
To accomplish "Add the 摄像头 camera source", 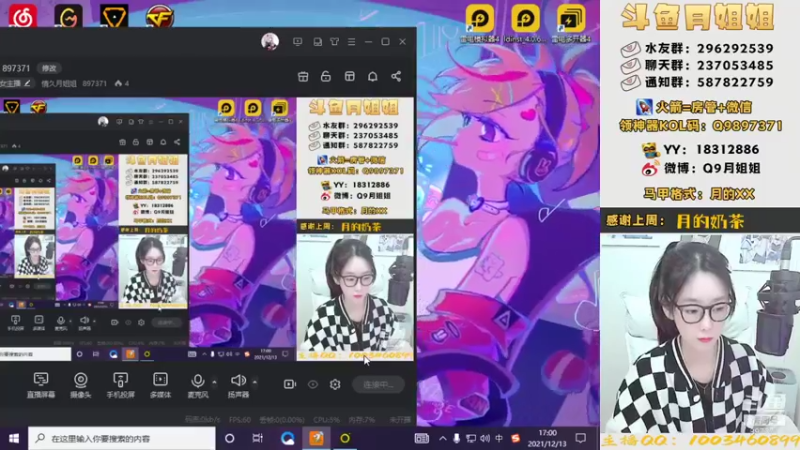I will [x=81, y=385].
